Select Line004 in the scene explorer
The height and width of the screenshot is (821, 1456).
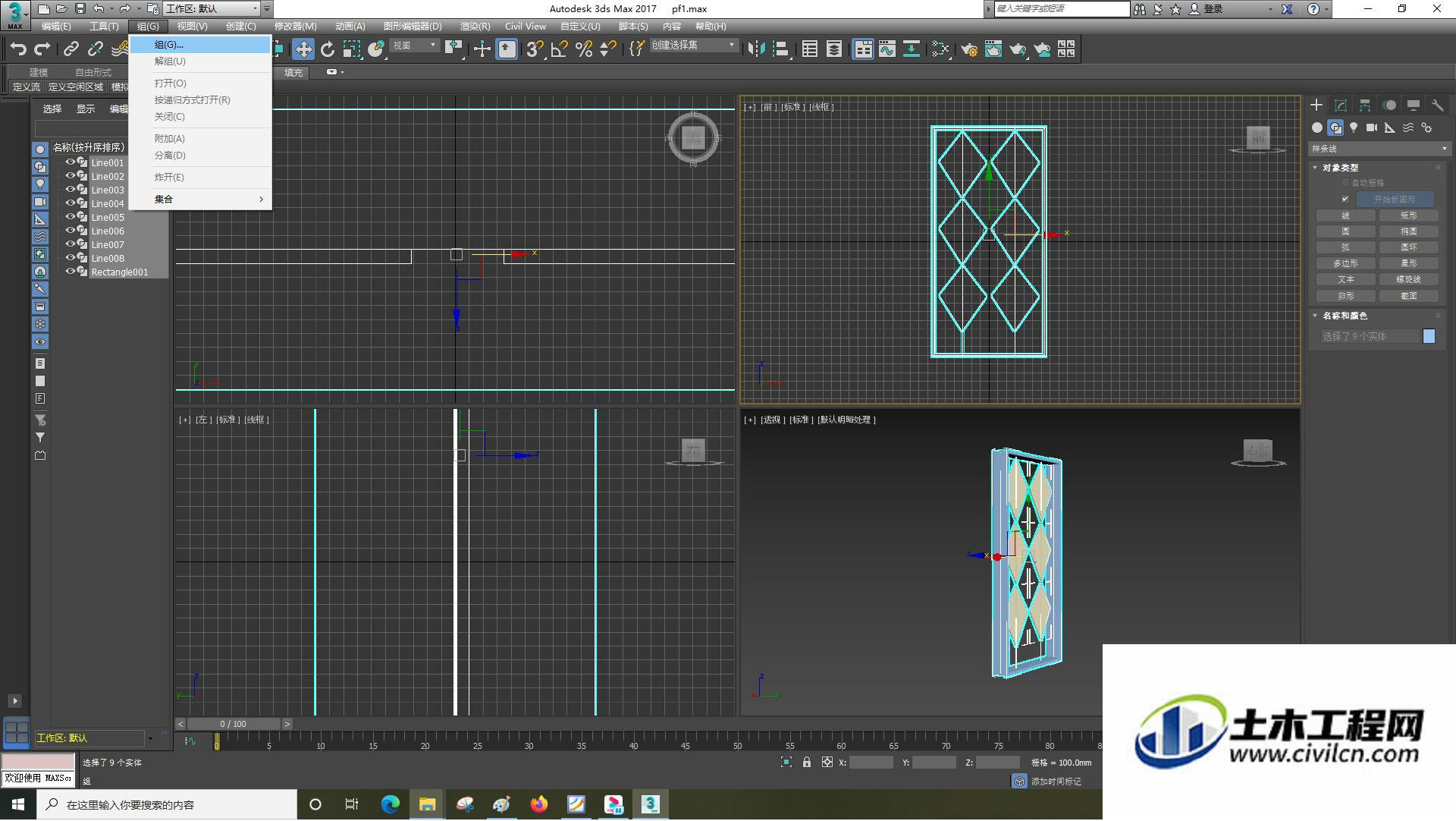[108, 203]
